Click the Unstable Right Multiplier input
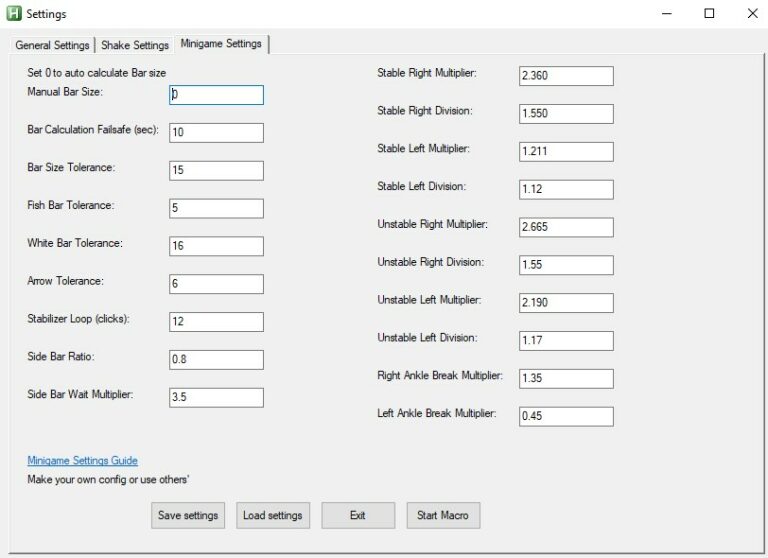Viewport: 768px width, 558px height. (x=566, y=227)
